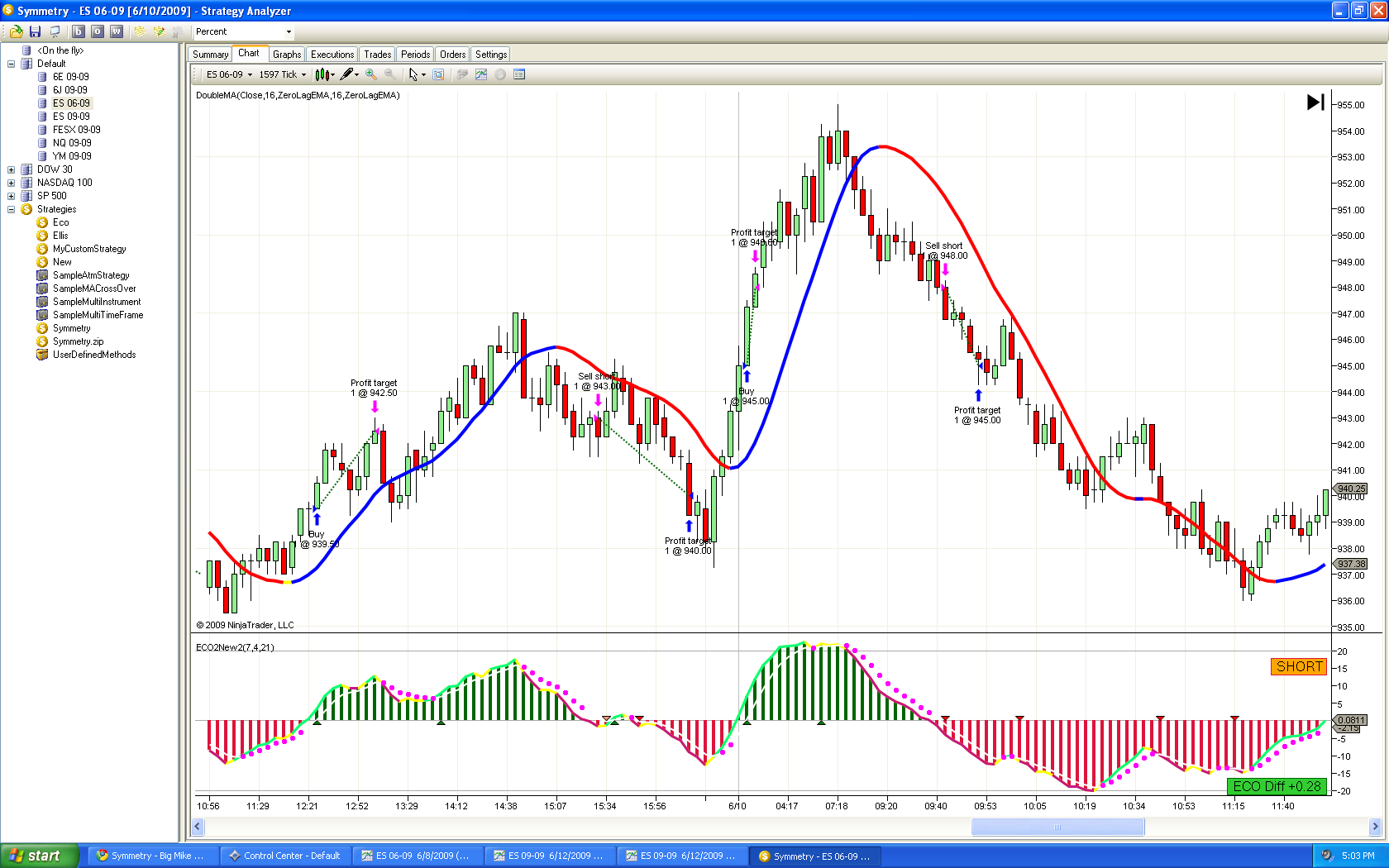Image resolution: width=1389 pixels, height=868 pixels.
Task: Open the 1597 Tick interval dropdown
Action: tap(282, 74)
